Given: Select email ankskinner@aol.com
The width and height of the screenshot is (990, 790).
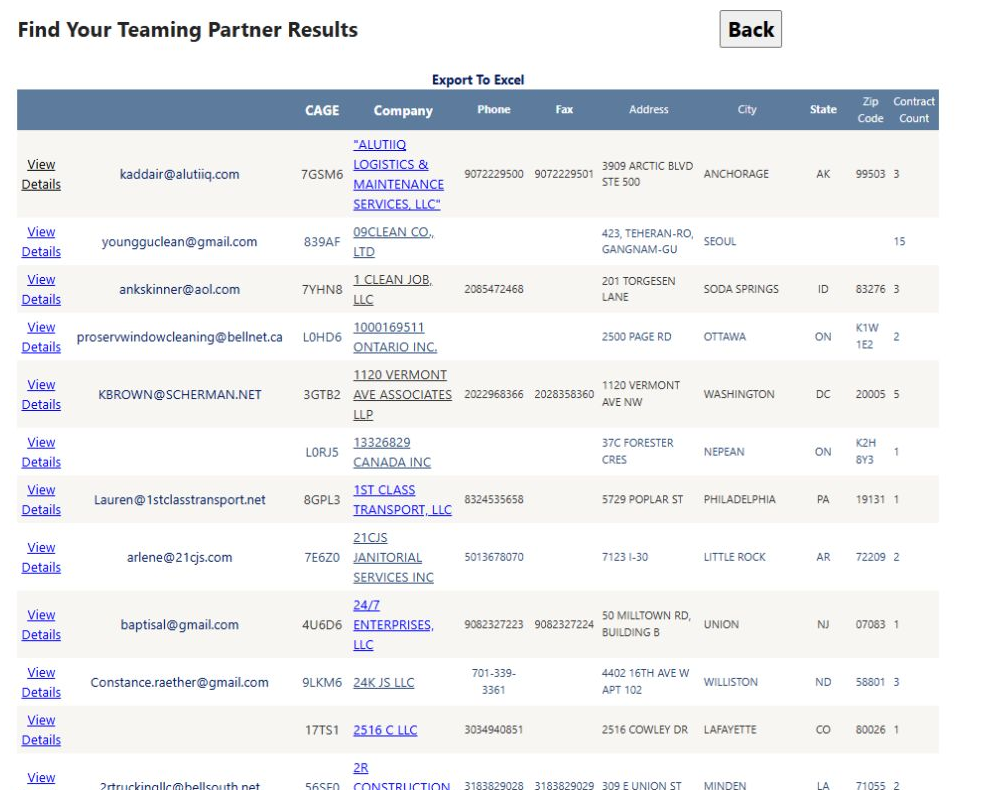Looking at the screenshot, I should (x=179, y=289).
